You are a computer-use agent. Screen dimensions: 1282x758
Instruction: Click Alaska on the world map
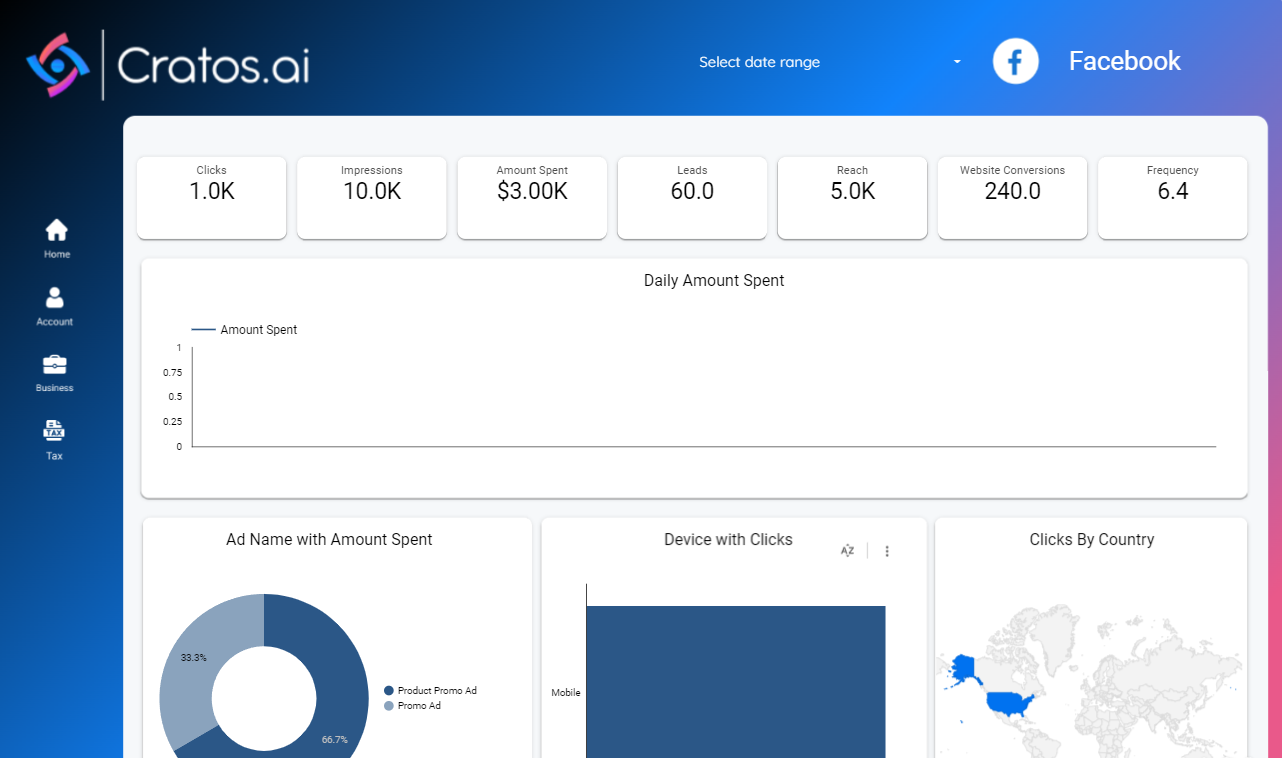click(x=962, y=670)
